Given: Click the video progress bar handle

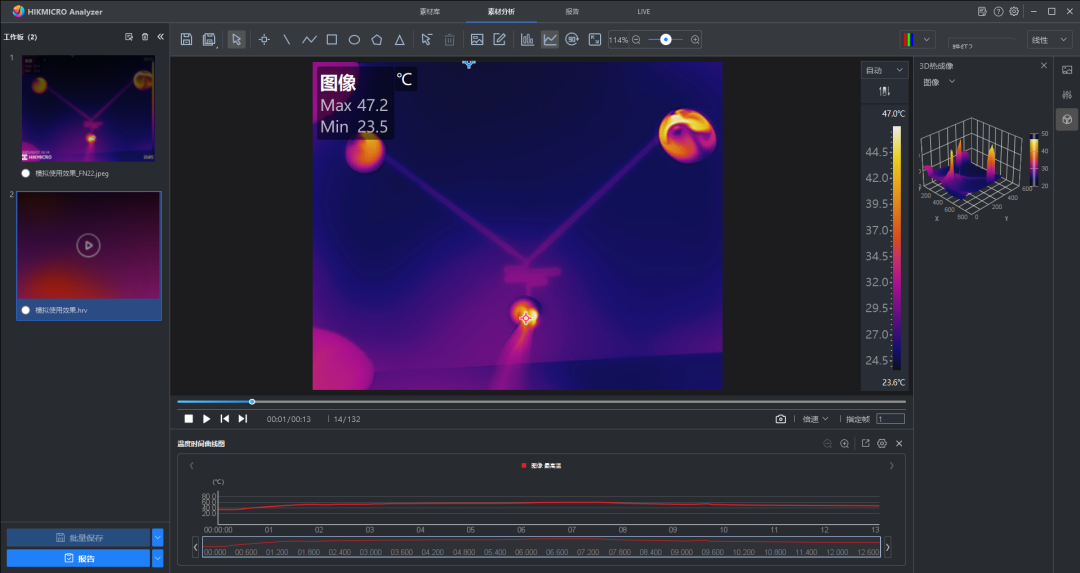Looking at the screenshot, I should click(x=252, y=402).
